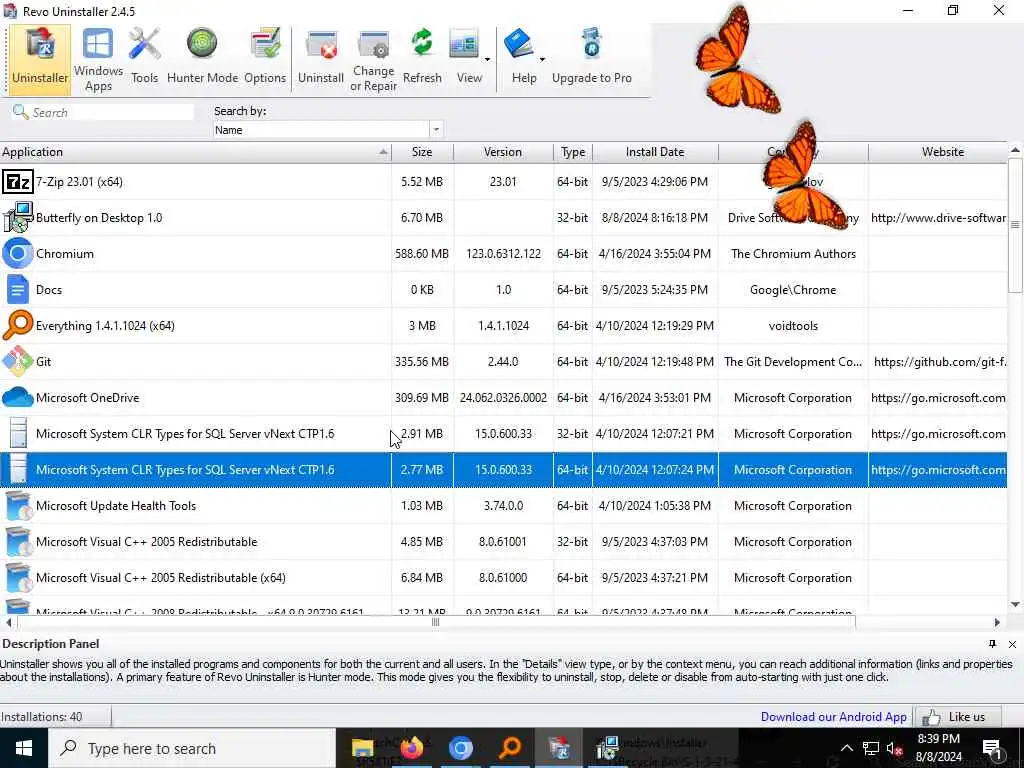Click the muted volume tray icon

coord(895,749)
